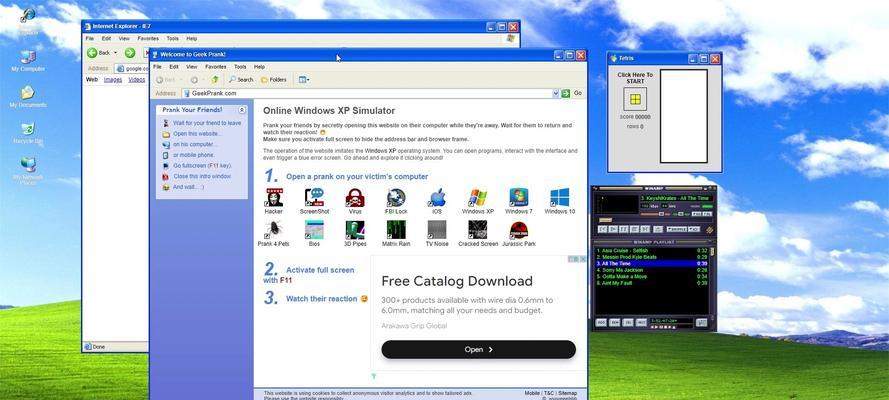Image resolution: width=889 pixels, height=400 pixels.
Task: Click Winamp Previous track button
Action: (x=603, y=229)
